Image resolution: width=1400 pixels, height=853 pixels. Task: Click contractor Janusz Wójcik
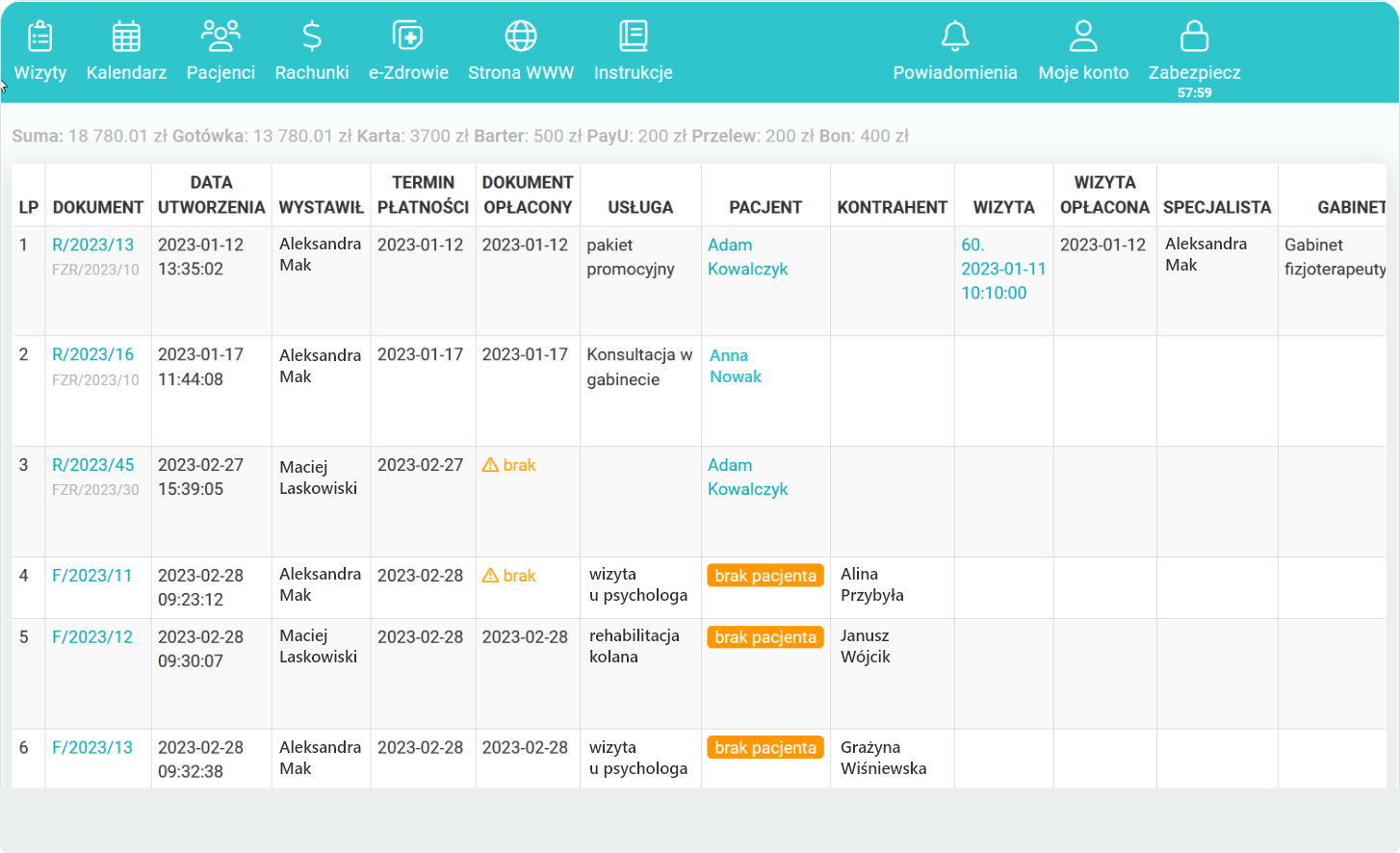[866, 646]
